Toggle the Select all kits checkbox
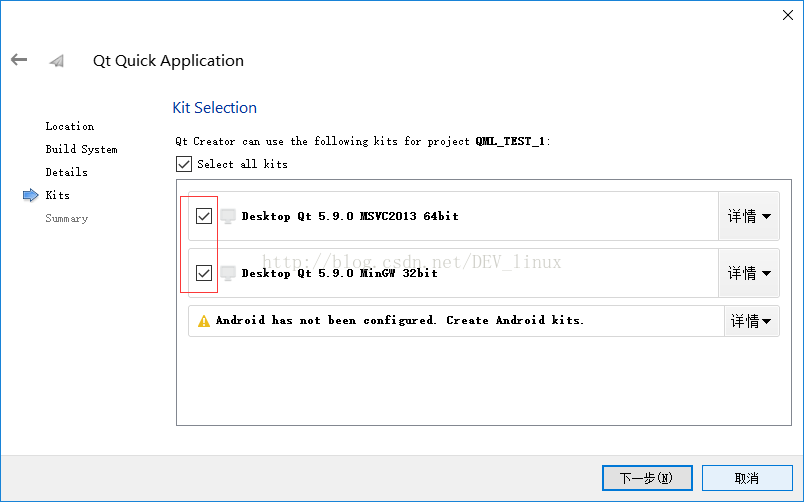 [183, 164]
